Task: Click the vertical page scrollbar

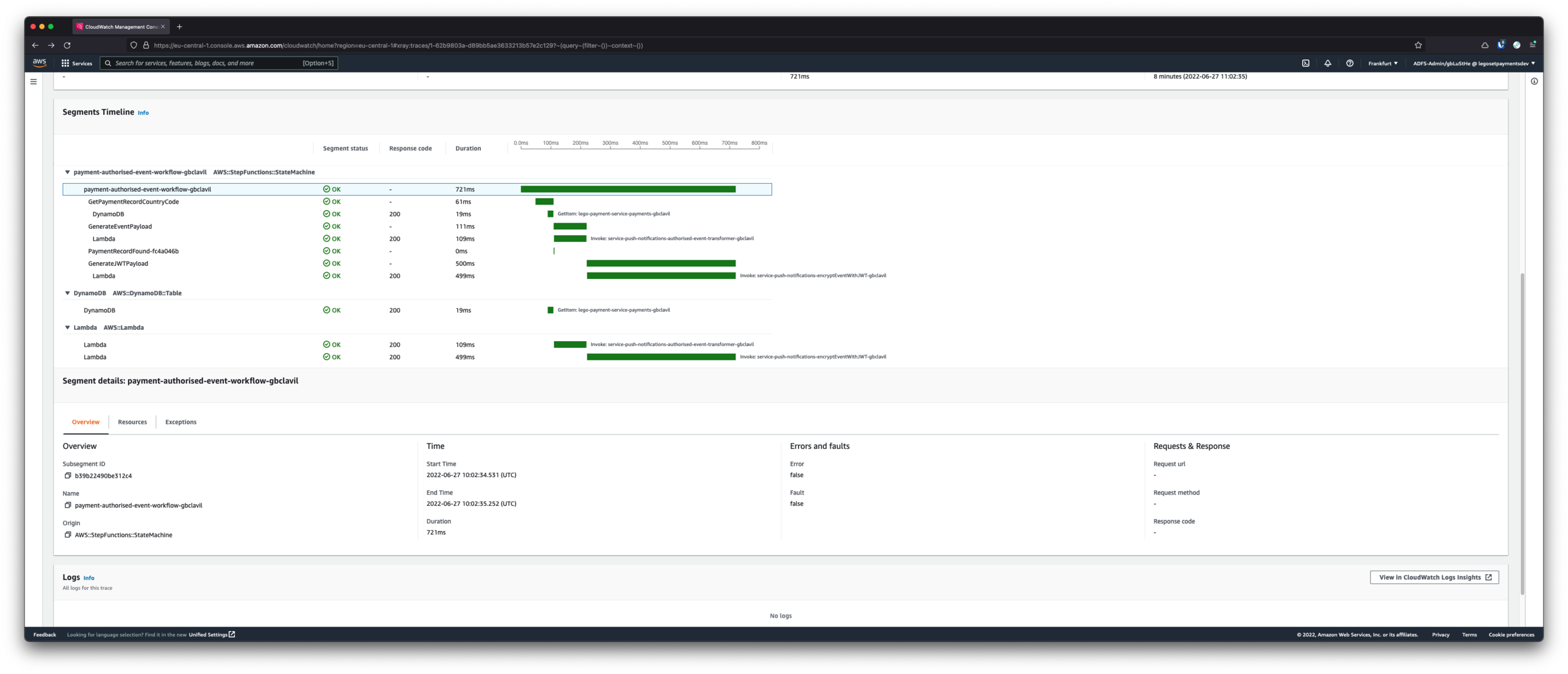Action: [1522, 433]
